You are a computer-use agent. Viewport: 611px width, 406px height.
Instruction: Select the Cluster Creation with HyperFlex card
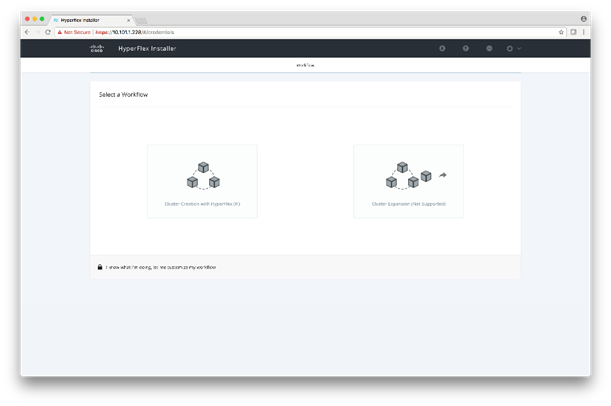[202, 181]
